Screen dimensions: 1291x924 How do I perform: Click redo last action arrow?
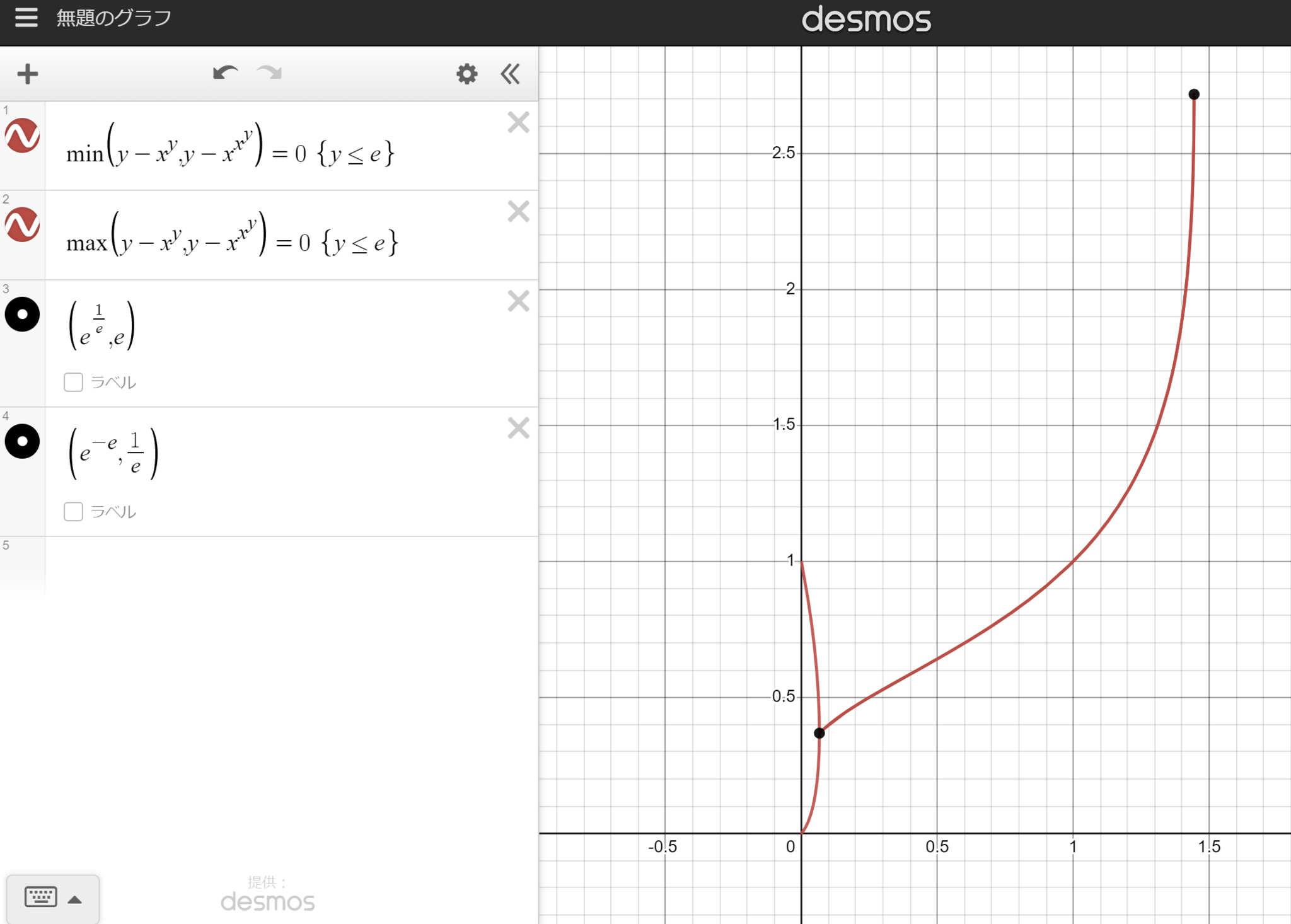(272, 74)
